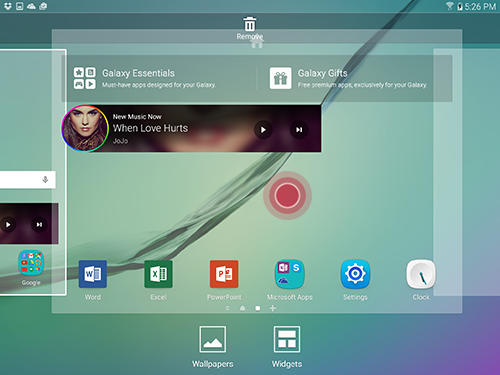This screenshot has width=500, height=375.
Task: Tap the Wi-Fi status icon
Action: (450, 6)
